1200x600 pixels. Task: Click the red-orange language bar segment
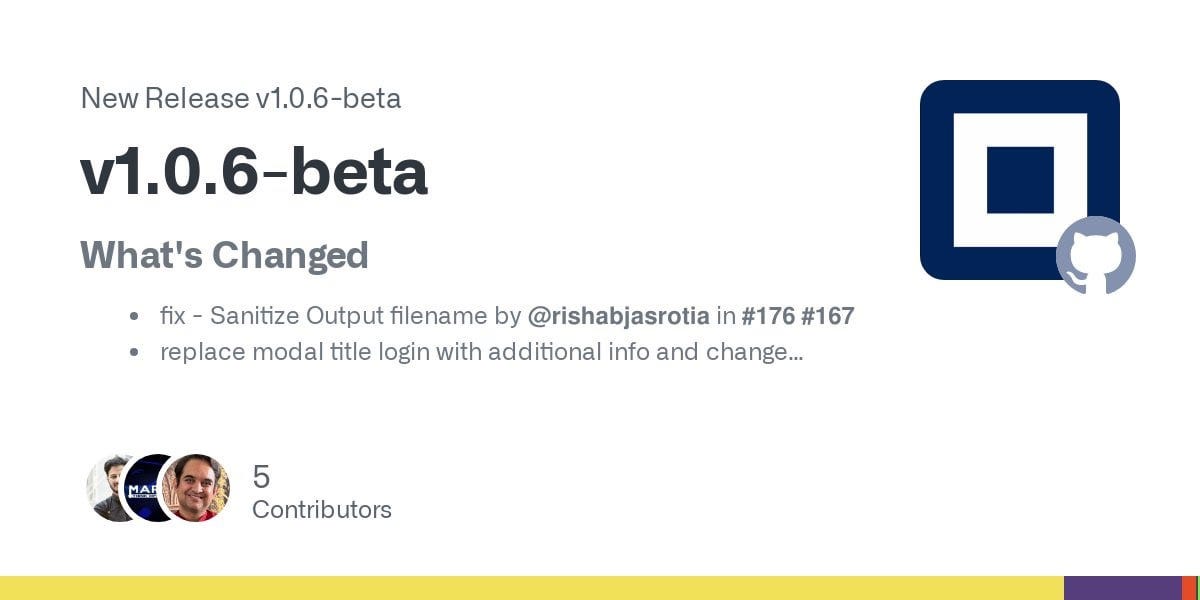point(1190,588)
